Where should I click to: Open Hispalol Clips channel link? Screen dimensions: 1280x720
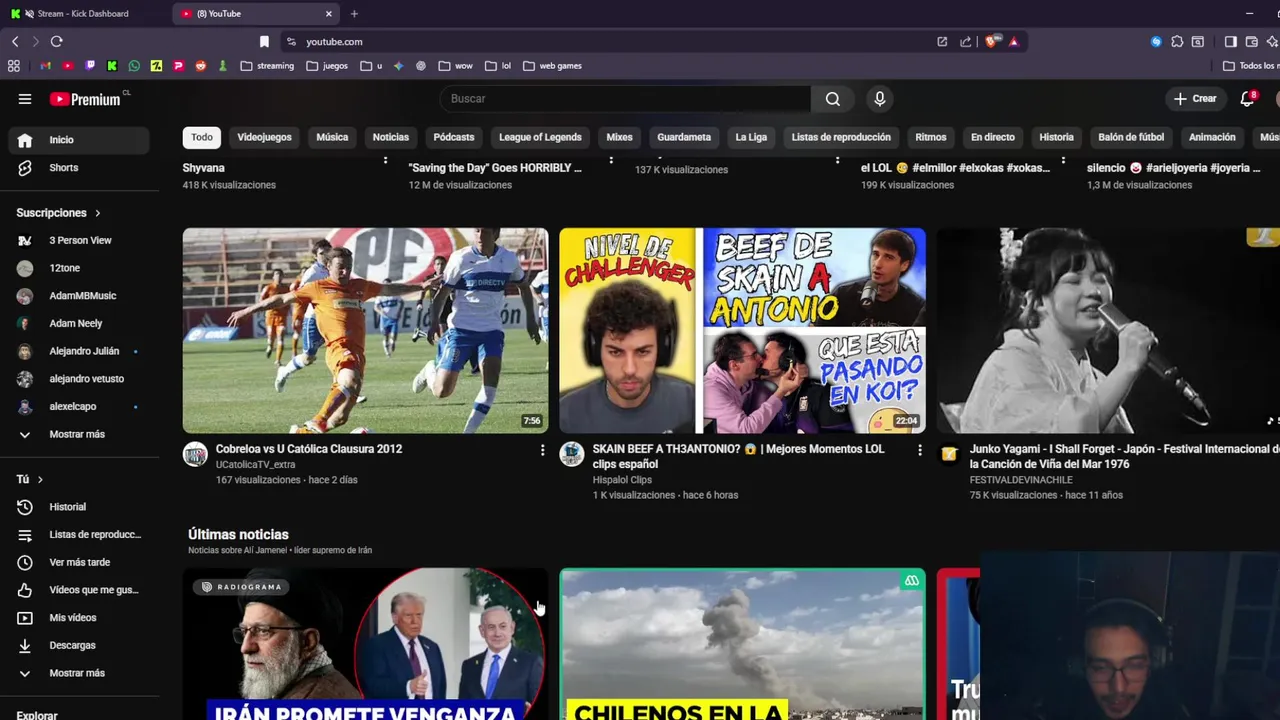tap(622, 480)
